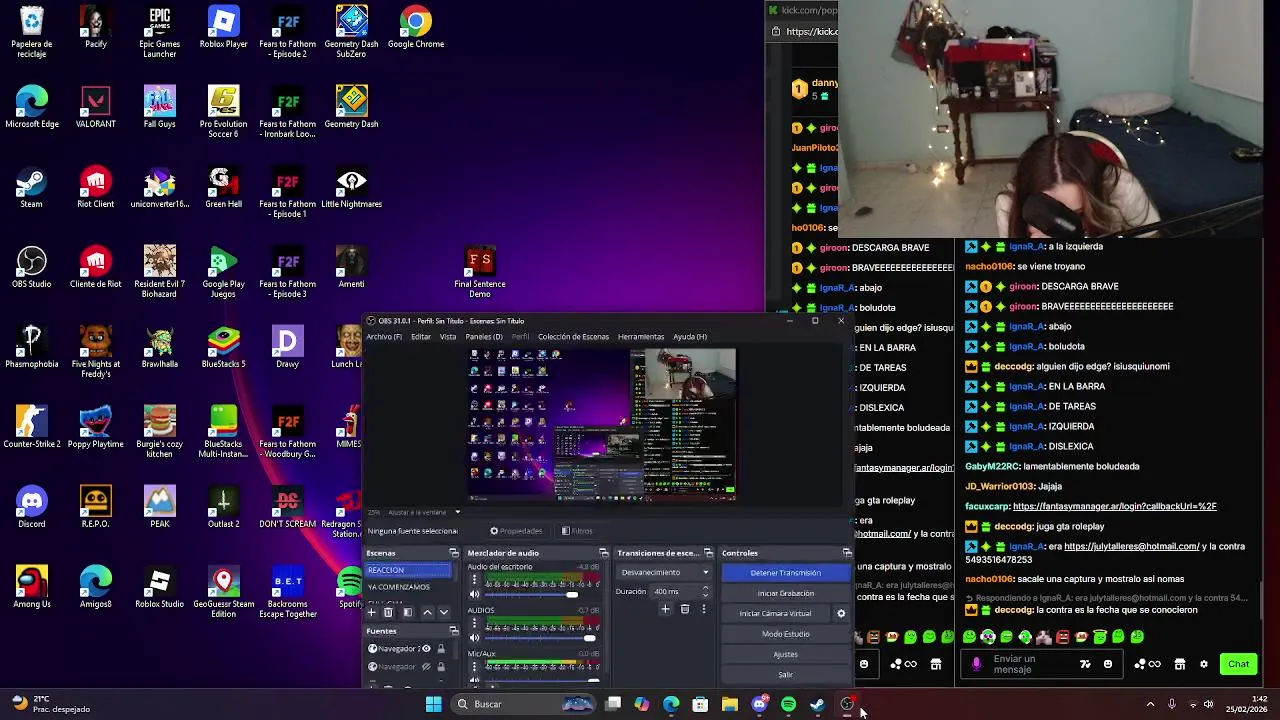
Task: Open Colección de Escenas menu
Action: pos(573,337)
